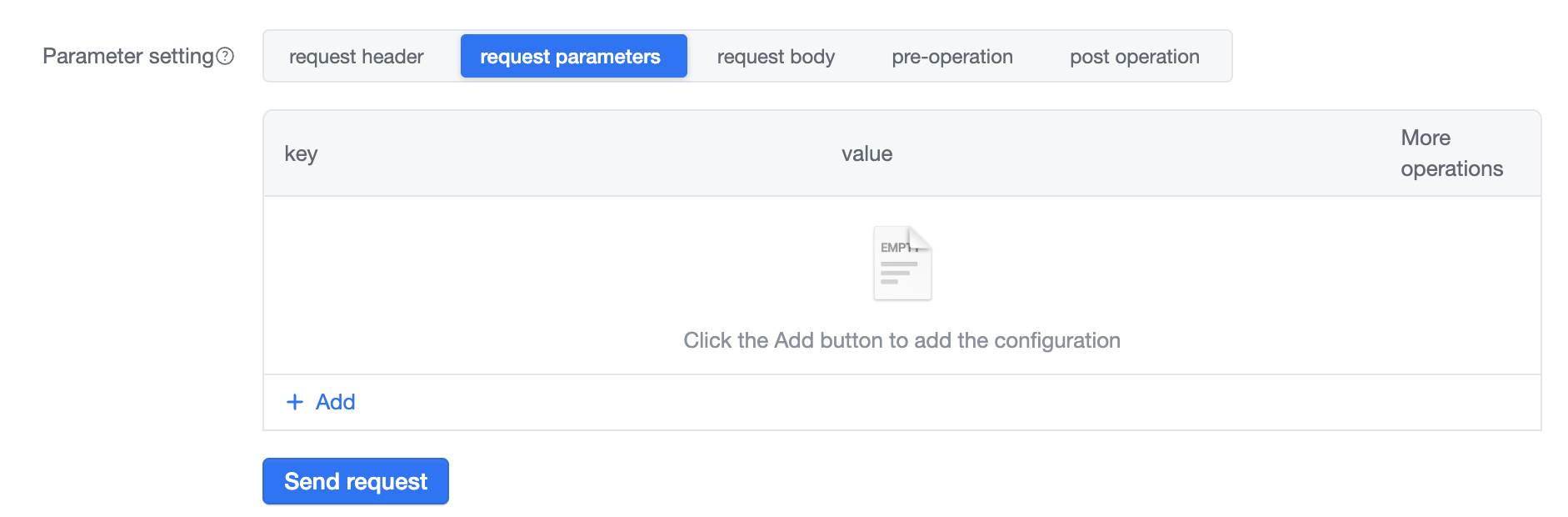Click the help question-mark icon beside Parameter setting

[x=225, y=56]
